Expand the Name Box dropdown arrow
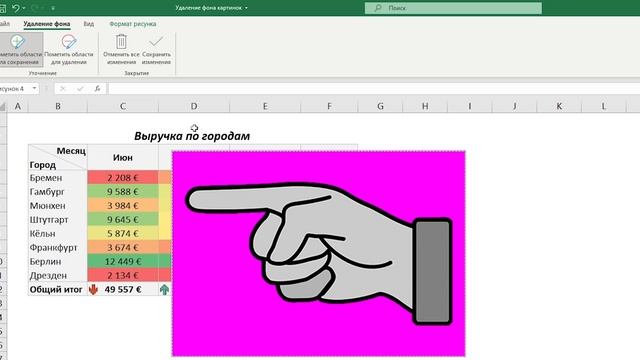Screen dimensions: 640x360 [34, 88]
